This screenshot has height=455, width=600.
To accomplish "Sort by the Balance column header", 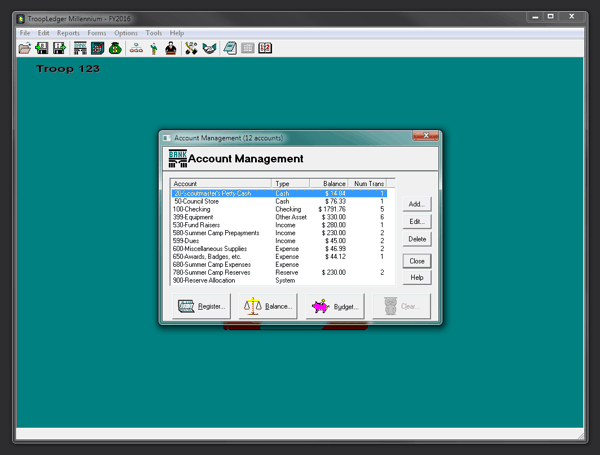I will coord(329,184).
